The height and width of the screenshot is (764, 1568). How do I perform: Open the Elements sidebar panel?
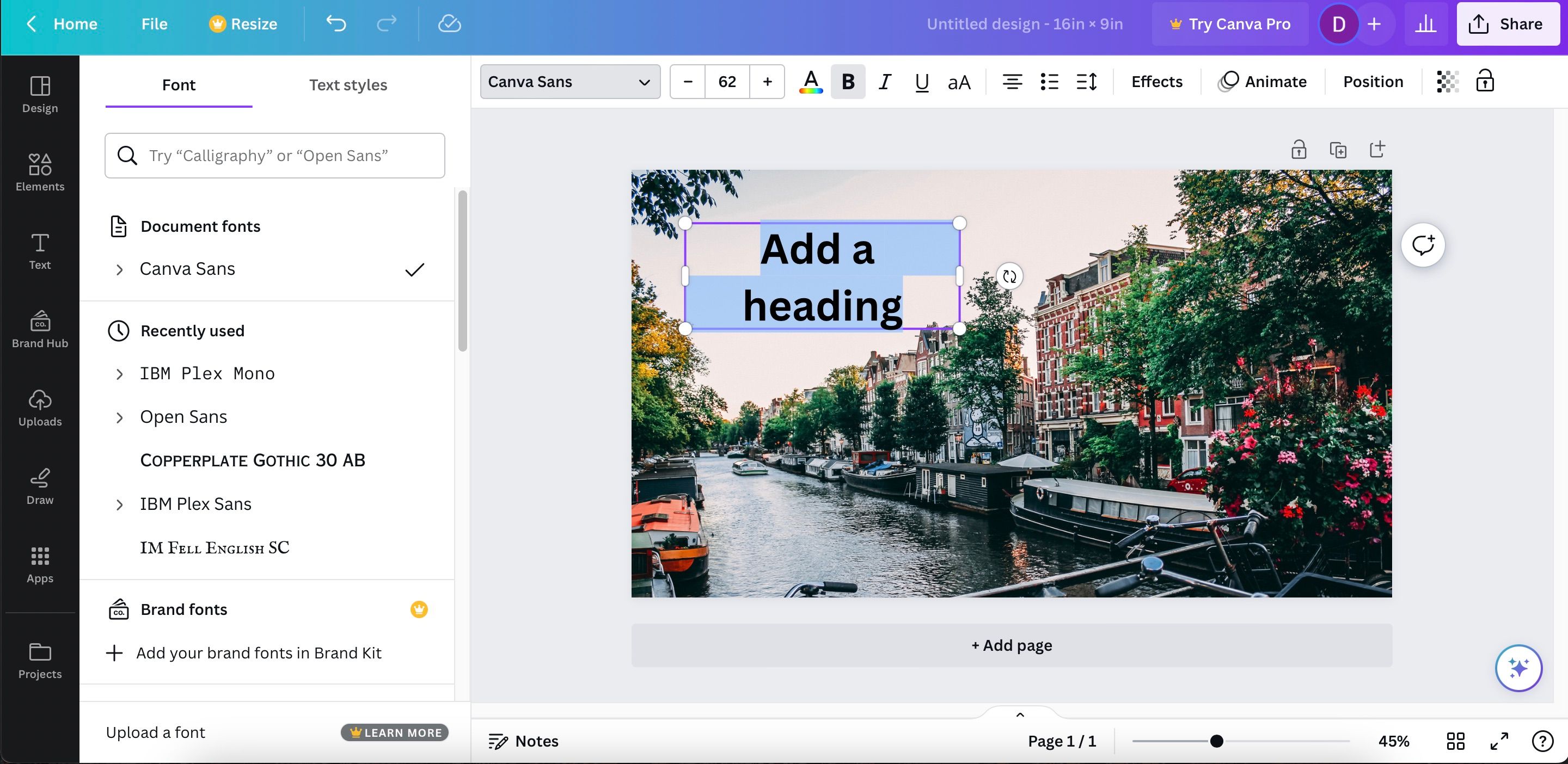(x=40, y=171)
